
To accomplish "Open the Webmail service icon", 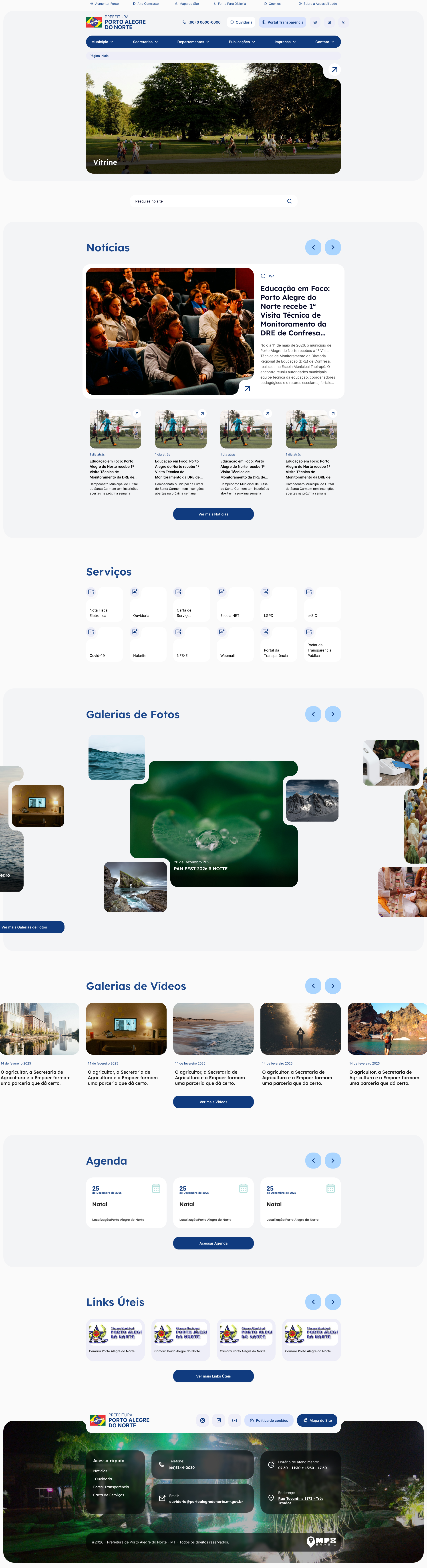I will tap(222, 632).
